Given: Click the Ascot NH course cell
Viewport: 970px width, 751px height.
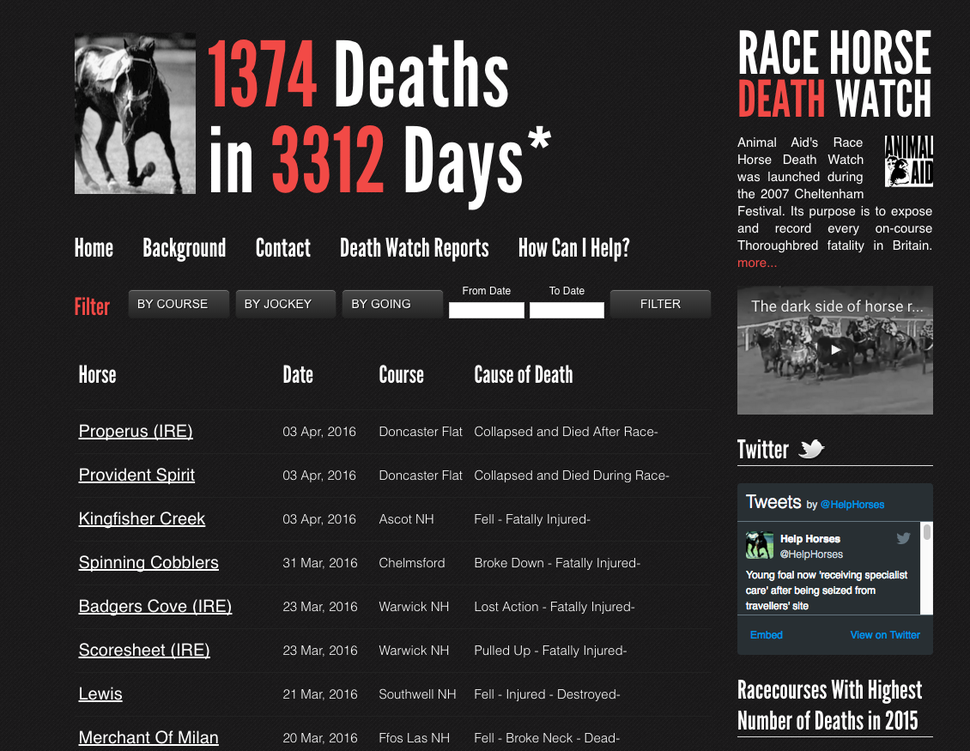Looking at the screenshot, I should pos(406,519).
